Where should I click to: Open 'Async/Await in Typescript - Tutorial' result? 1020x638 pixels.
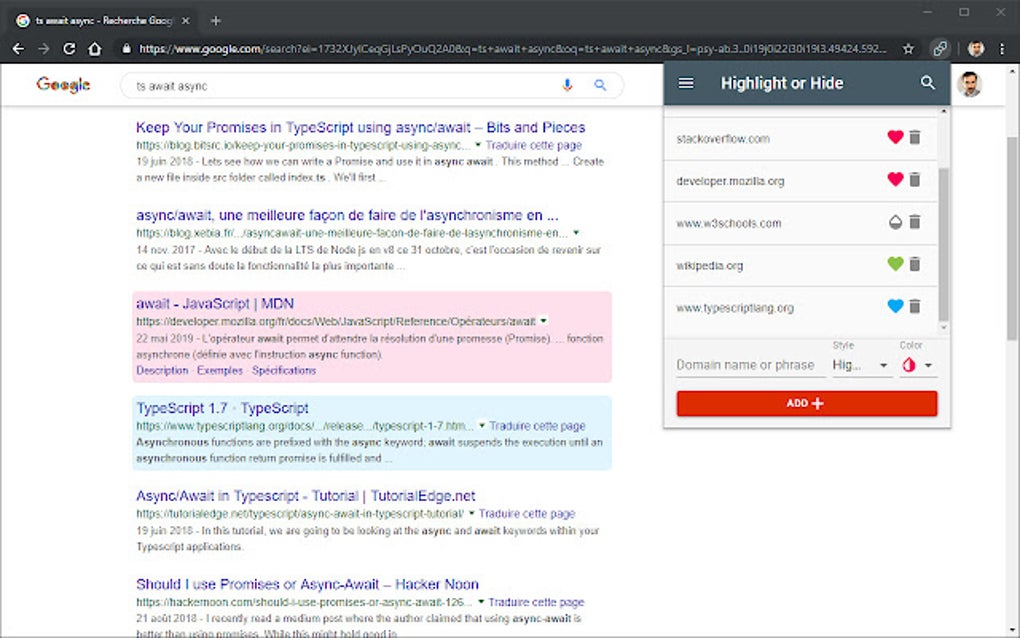click(x=305, y=496)
